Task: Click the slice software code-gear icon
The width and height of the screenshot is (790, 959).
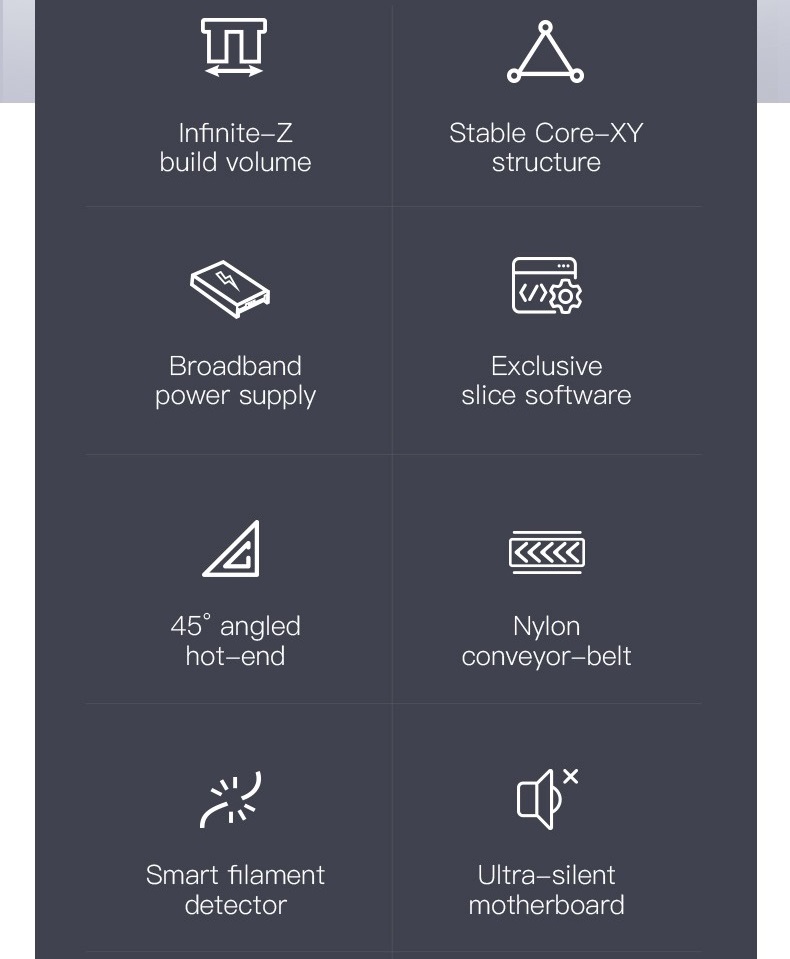Action: coord(547,286)
